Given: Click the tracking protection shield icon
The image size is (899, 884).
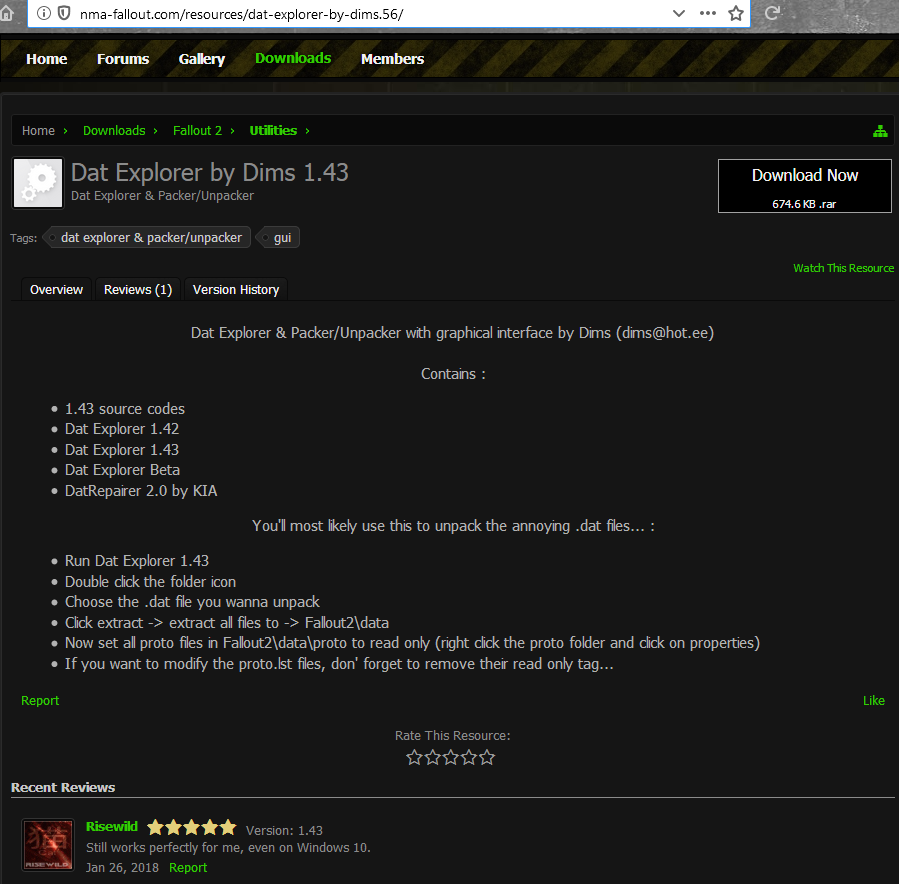Looking at the screenshot, I should click(64, 13).
